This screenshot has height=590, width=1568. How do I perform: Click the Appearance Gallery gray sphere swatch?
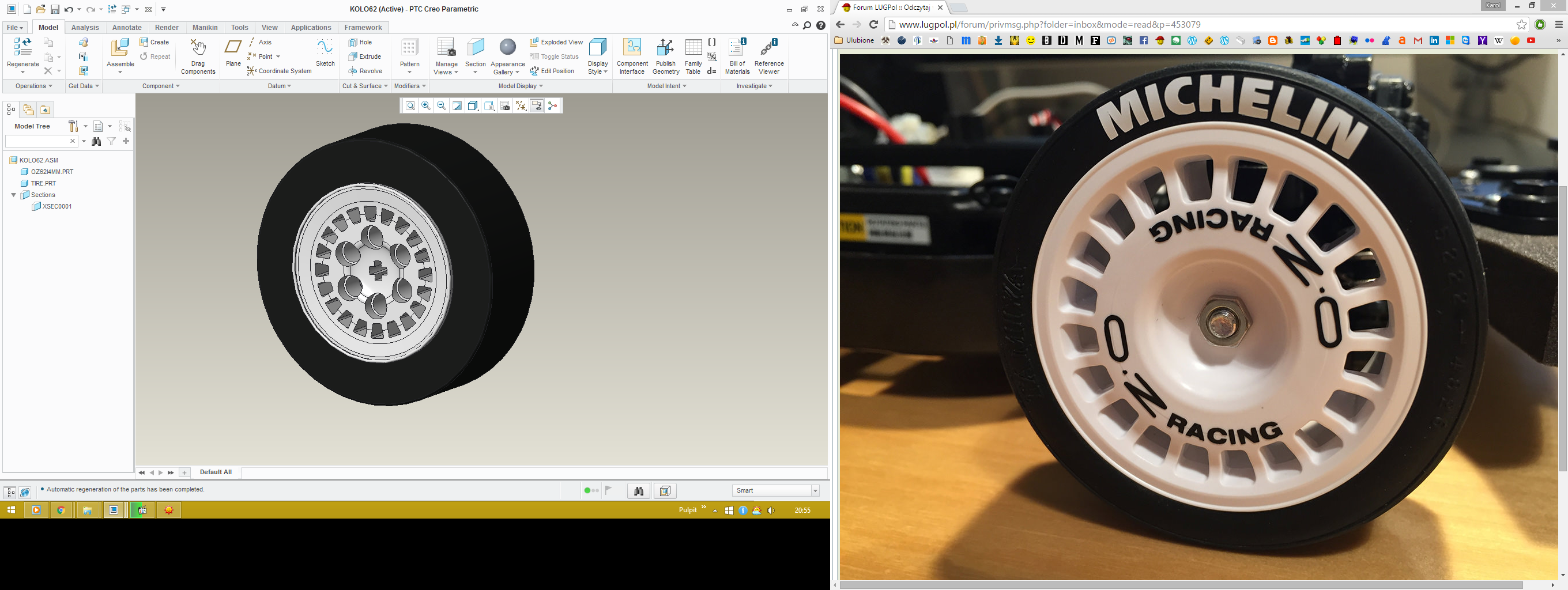click(508, 47)
